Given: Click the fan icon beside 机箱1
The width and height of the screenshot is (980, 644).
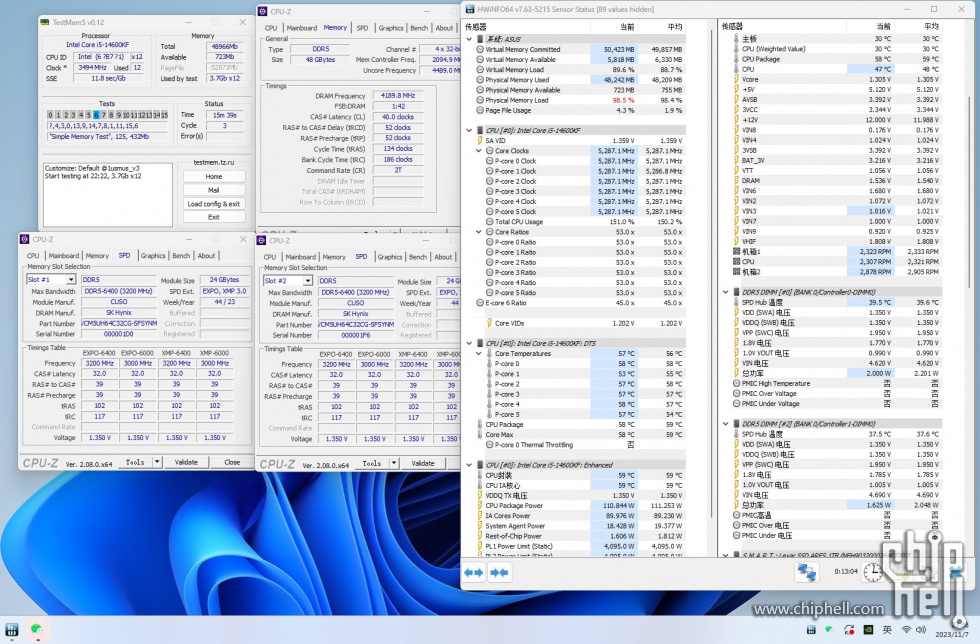Looking at the screenshot, I should pos(737,251).
